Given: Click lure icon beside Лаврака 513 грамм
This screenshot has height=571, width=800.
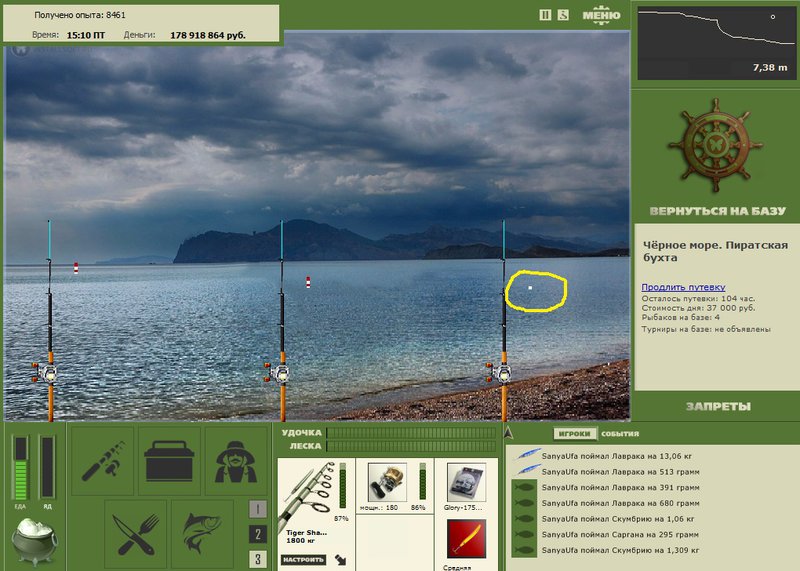Looking at the screenshot, I should click(x=528, y=469).
